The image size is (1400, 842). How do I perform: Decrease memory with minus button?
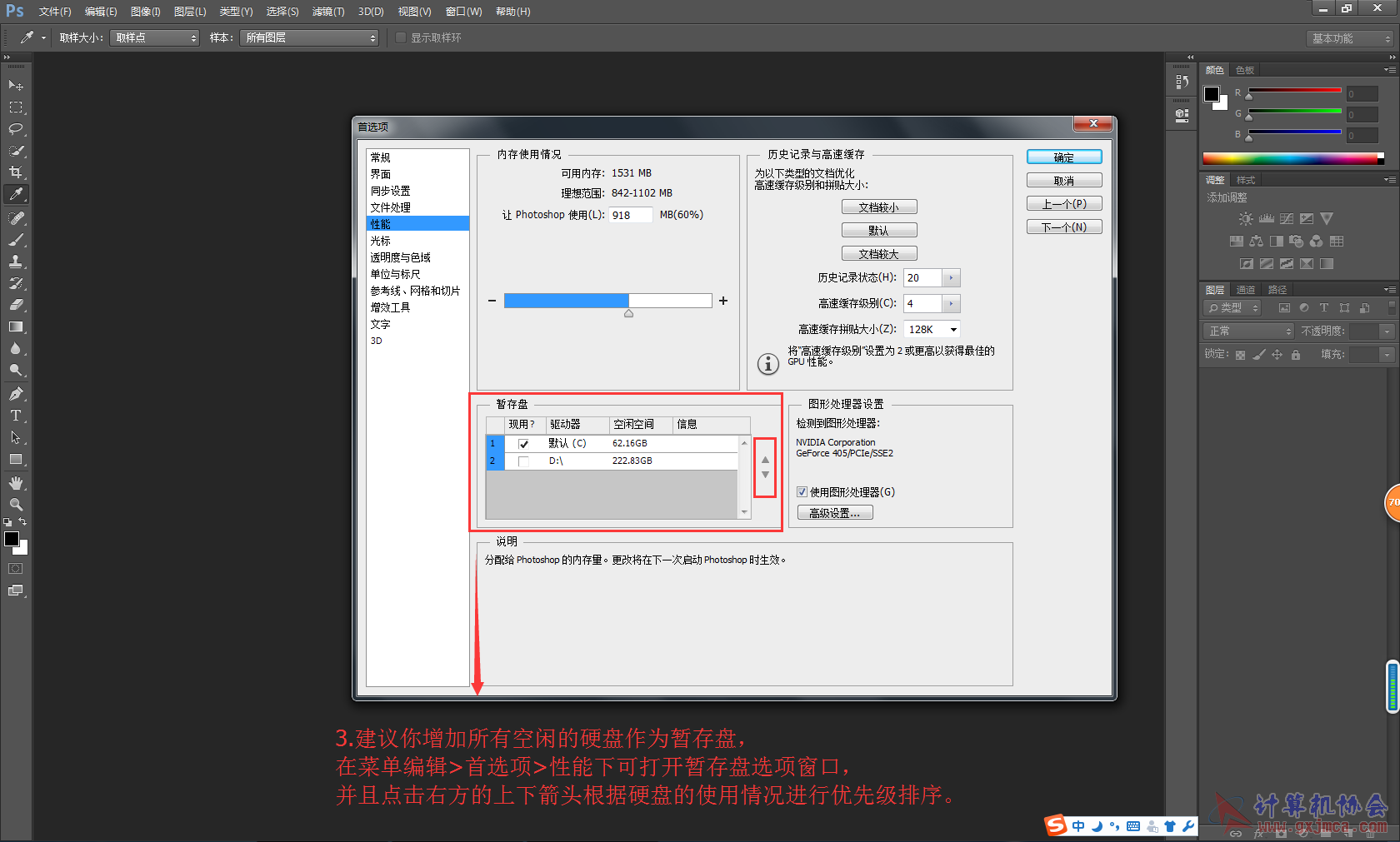[x=492, y=301]
